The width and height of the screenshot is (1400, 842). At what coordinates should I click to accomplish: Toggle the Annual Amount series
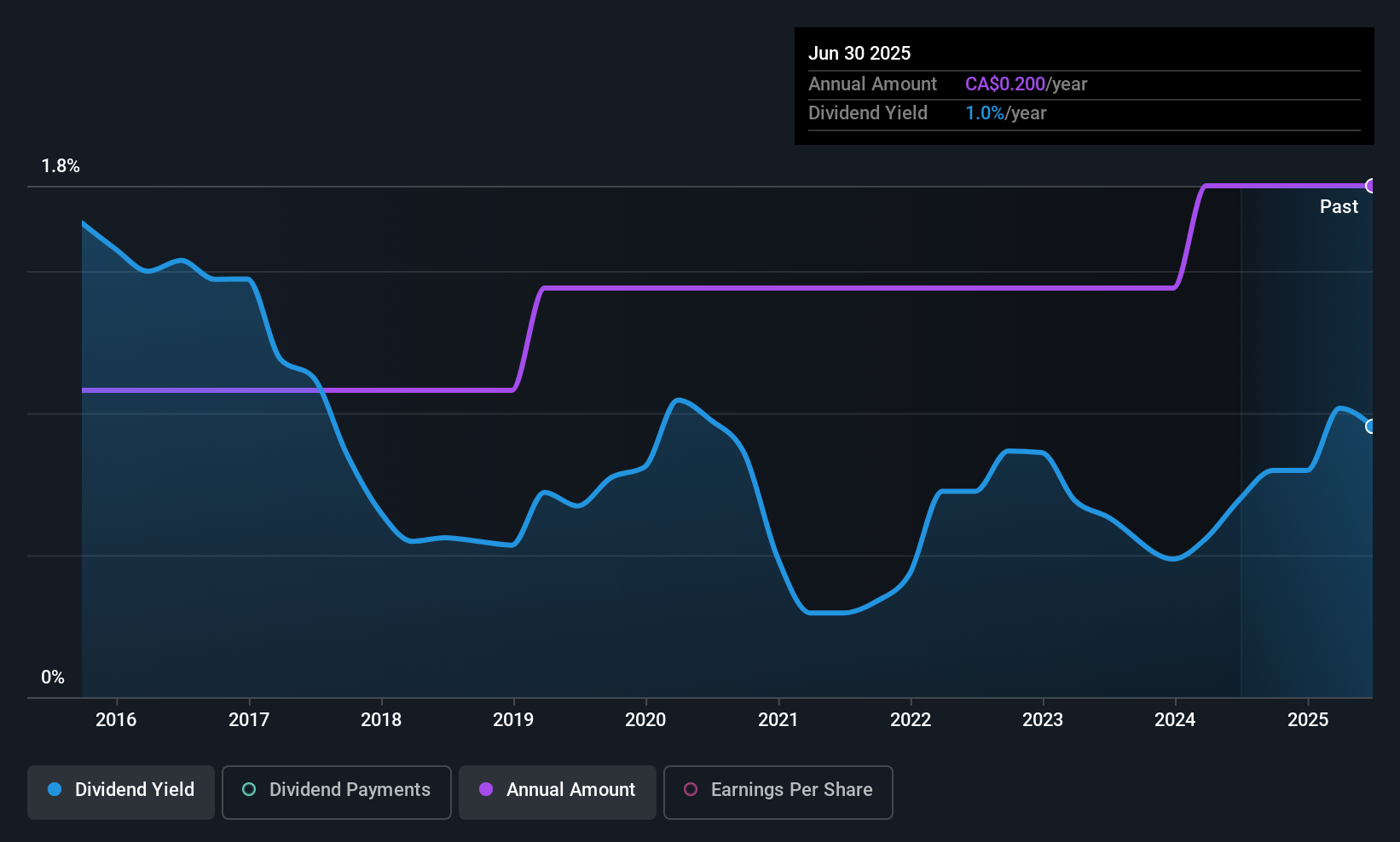click(558, 792)
